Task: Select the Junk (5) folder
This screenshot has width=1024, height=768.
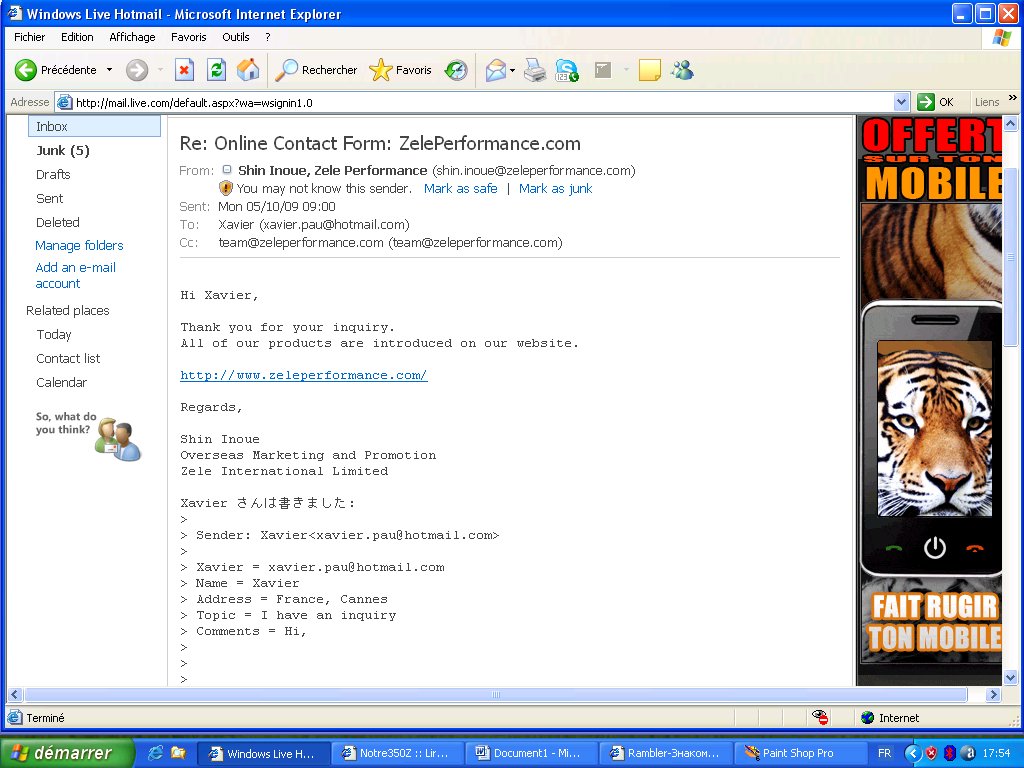Action: tap(63, 151)
